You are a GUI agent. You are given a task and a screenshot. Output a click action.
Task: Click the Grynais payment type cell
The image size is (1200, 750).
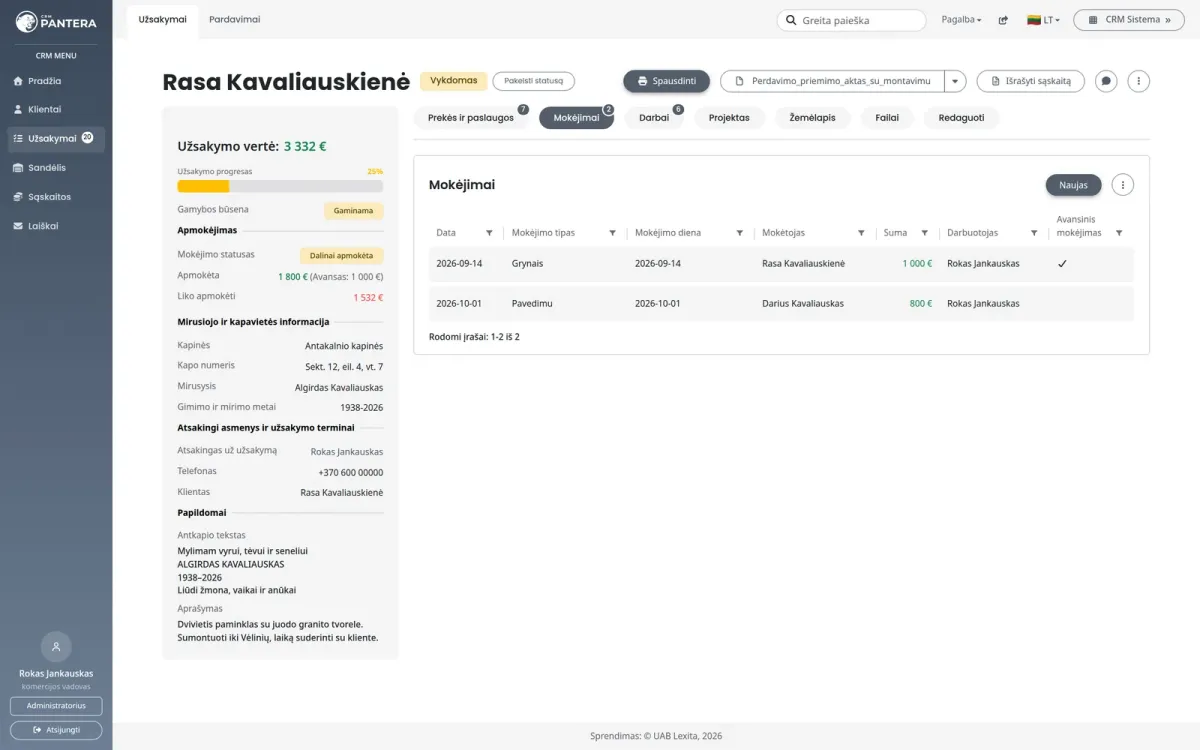527,264
